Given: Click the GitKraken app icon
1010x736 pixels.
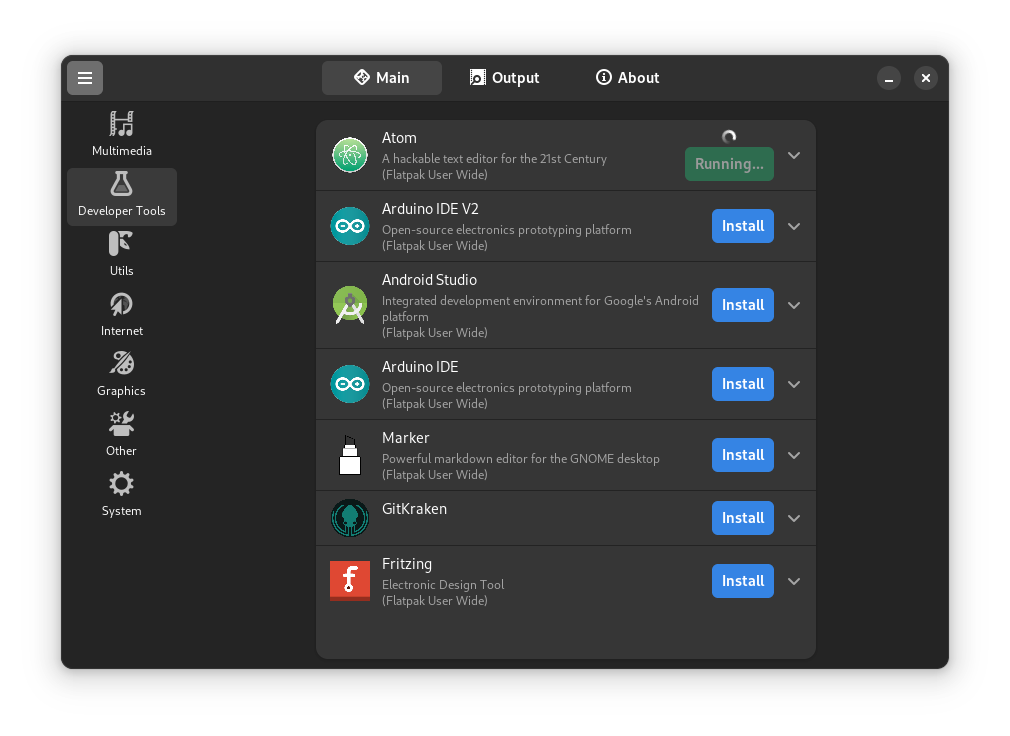Looking at the screenshot, I should [x=350, y=518].
